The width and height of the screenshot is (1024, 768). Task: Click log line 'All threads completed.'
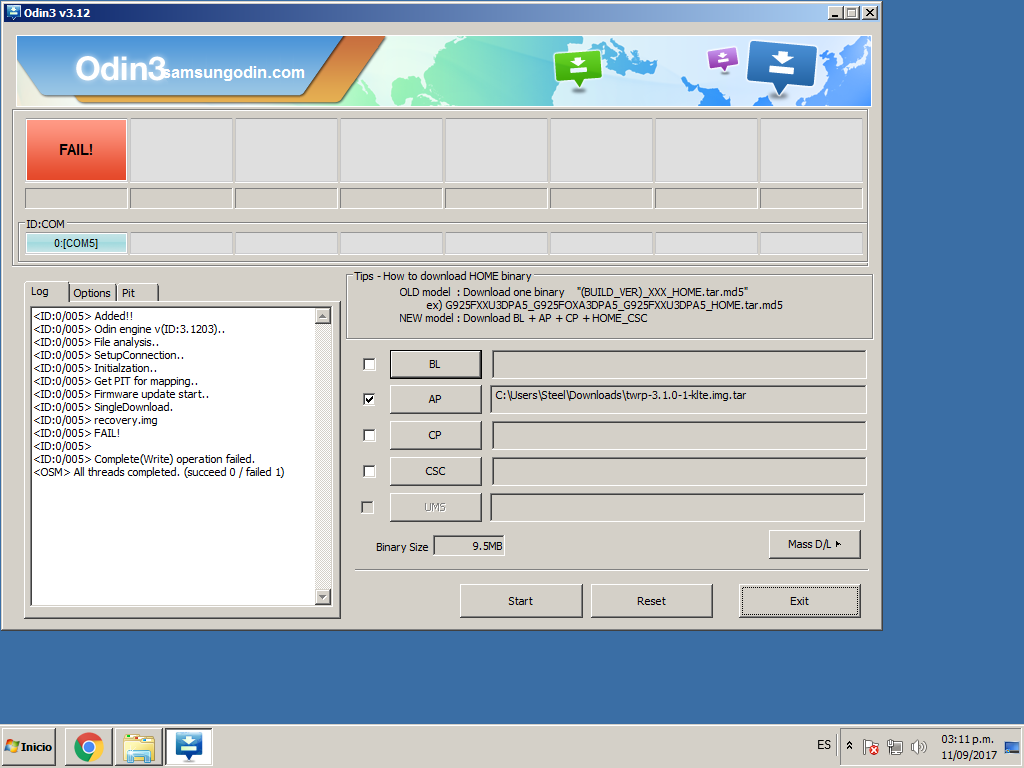(x=159, y=472)
